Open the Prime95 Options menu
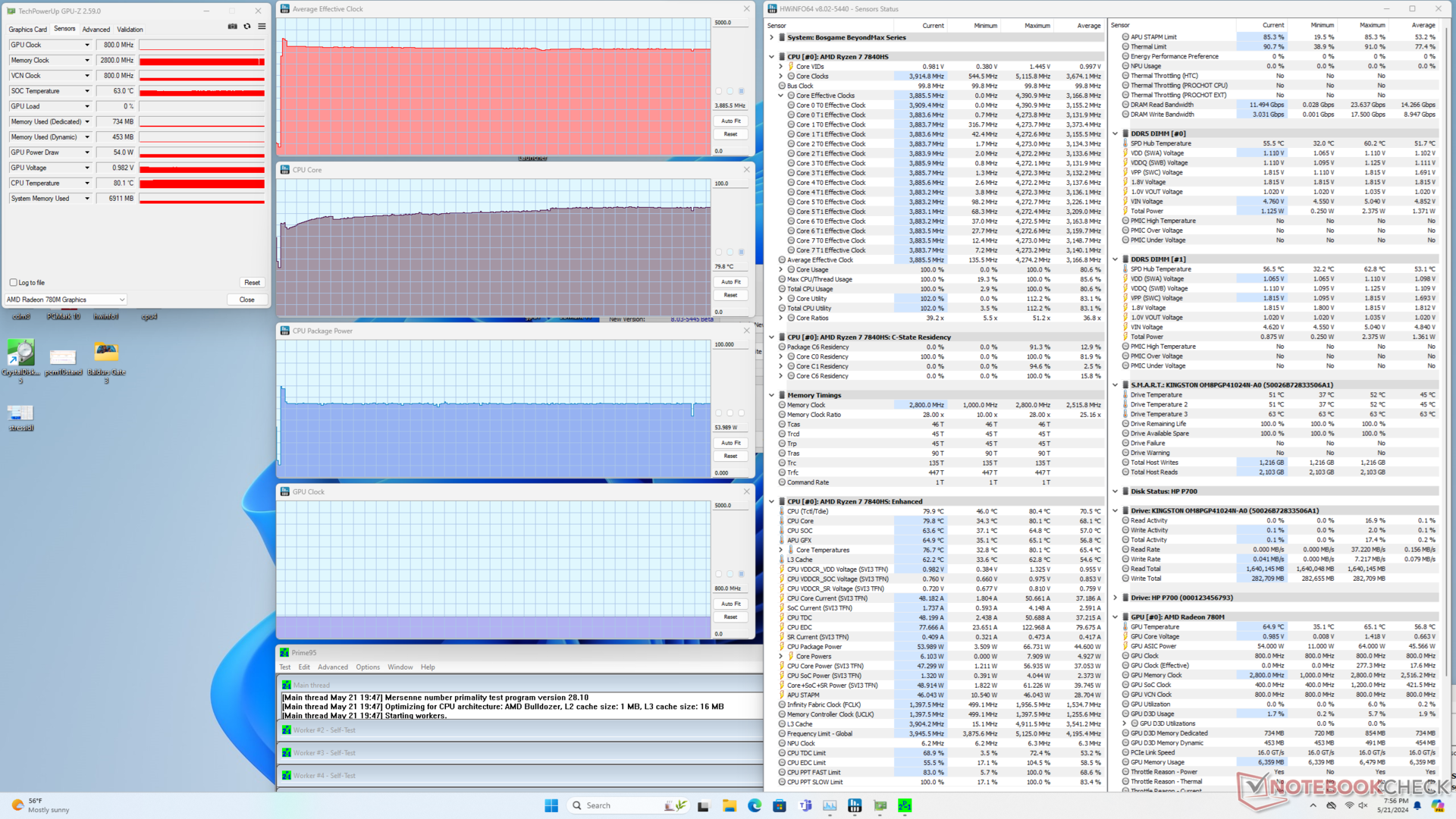Viewport: 1456px width, 819px height. [x=368, y=667]
